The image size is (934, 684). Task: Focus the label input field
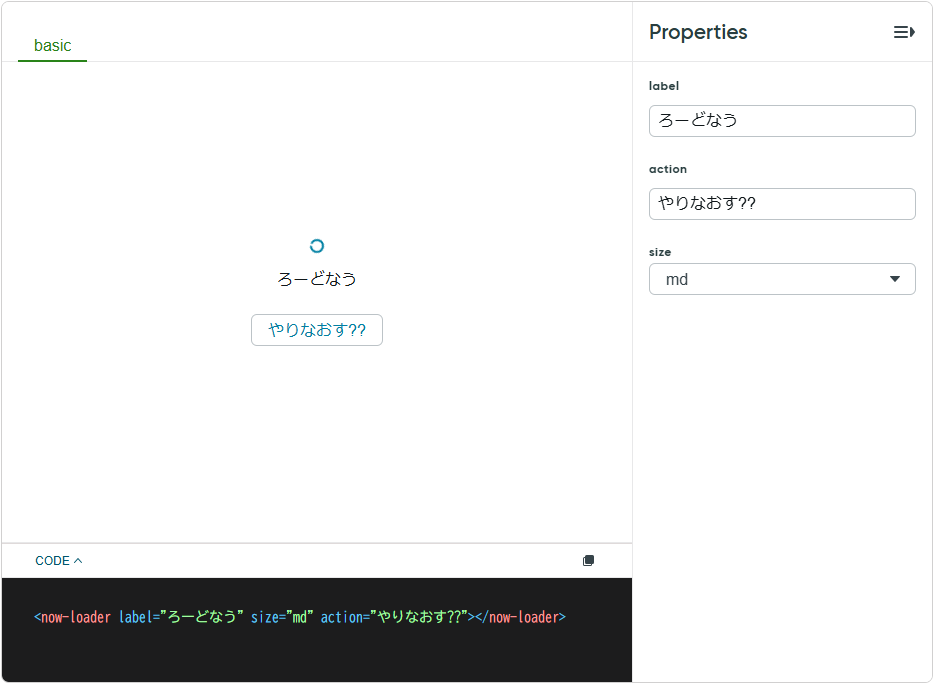pos(782,121)
